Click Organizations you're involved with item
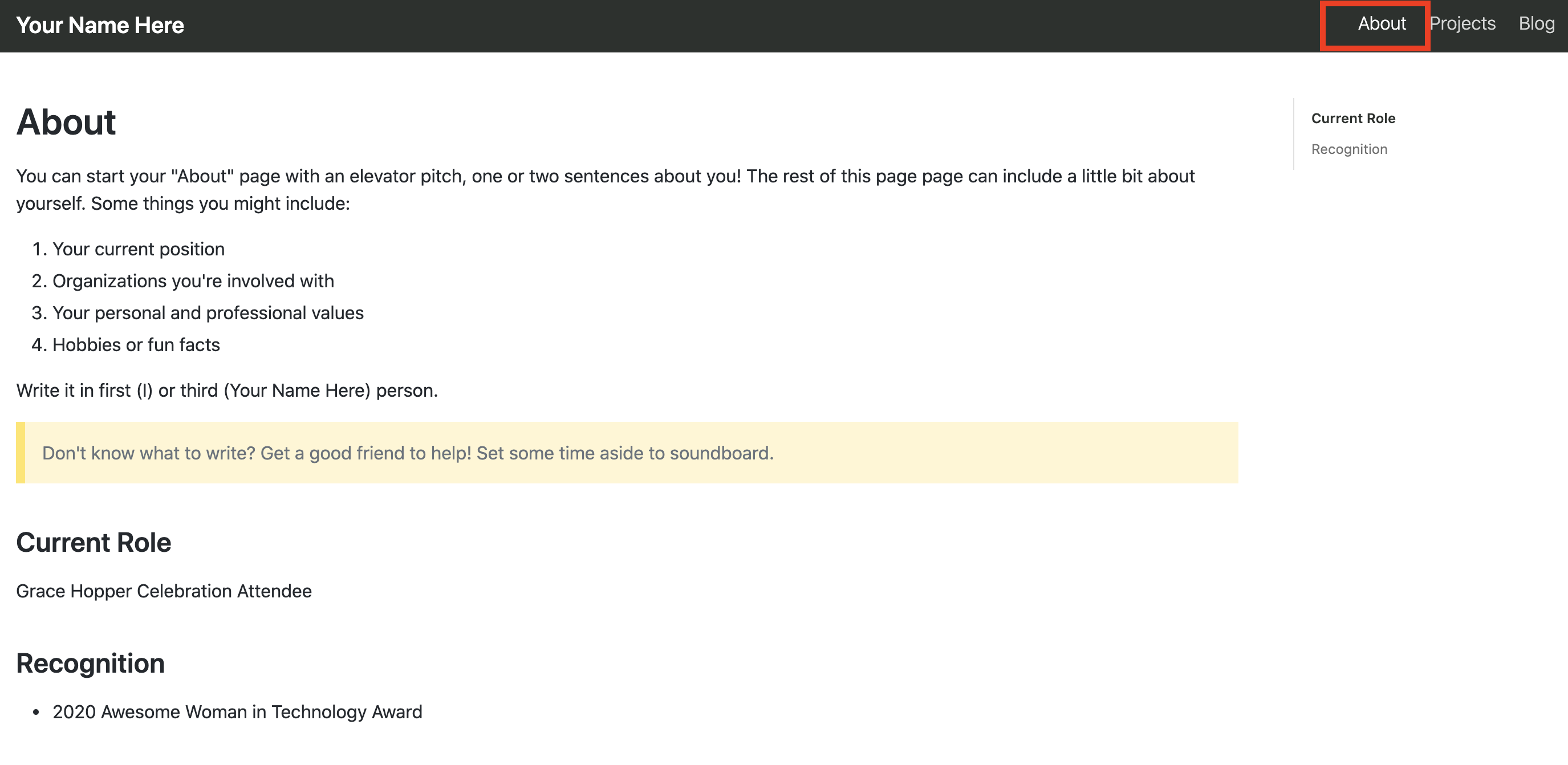The height and width of the screenshot is (765, 1568). [193, 280]
